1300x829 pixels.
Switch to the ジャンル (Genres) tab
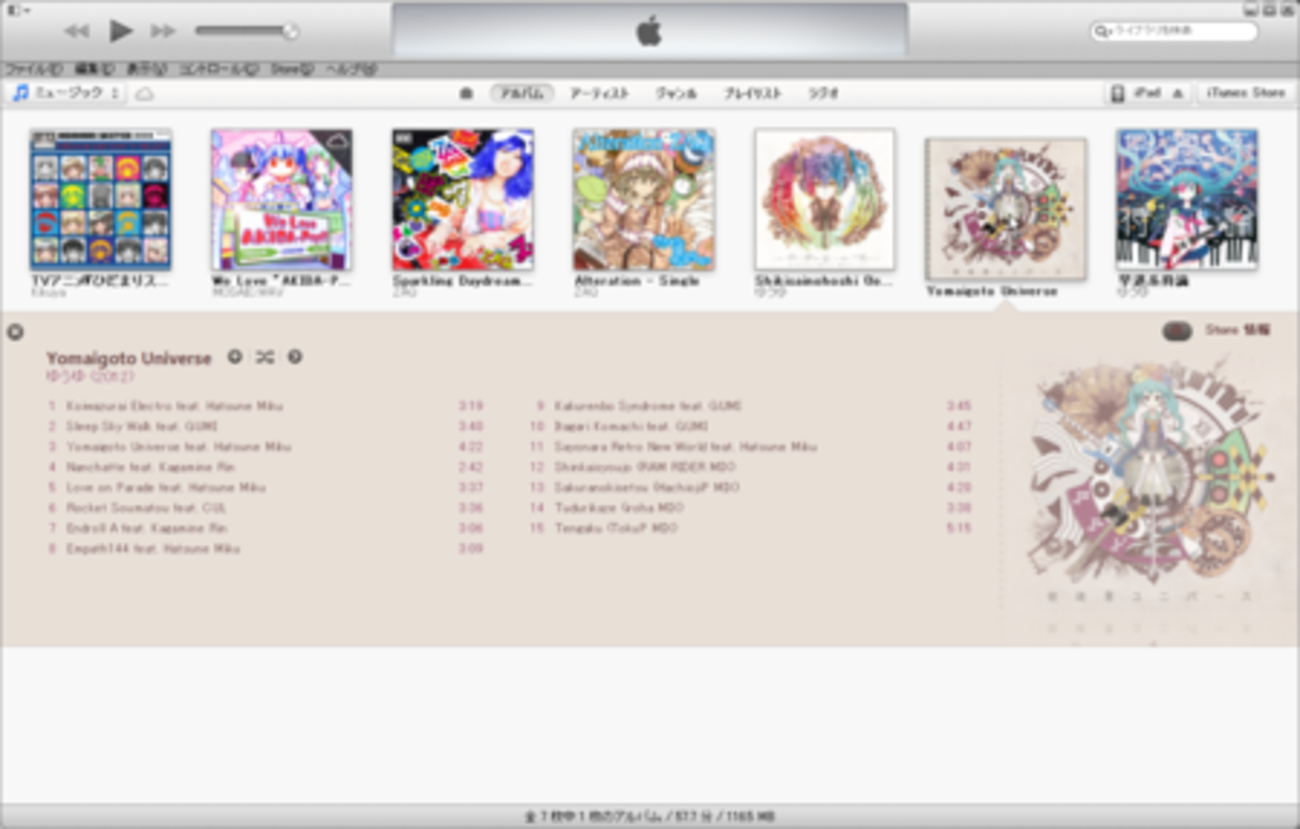[x=676, y=93]
